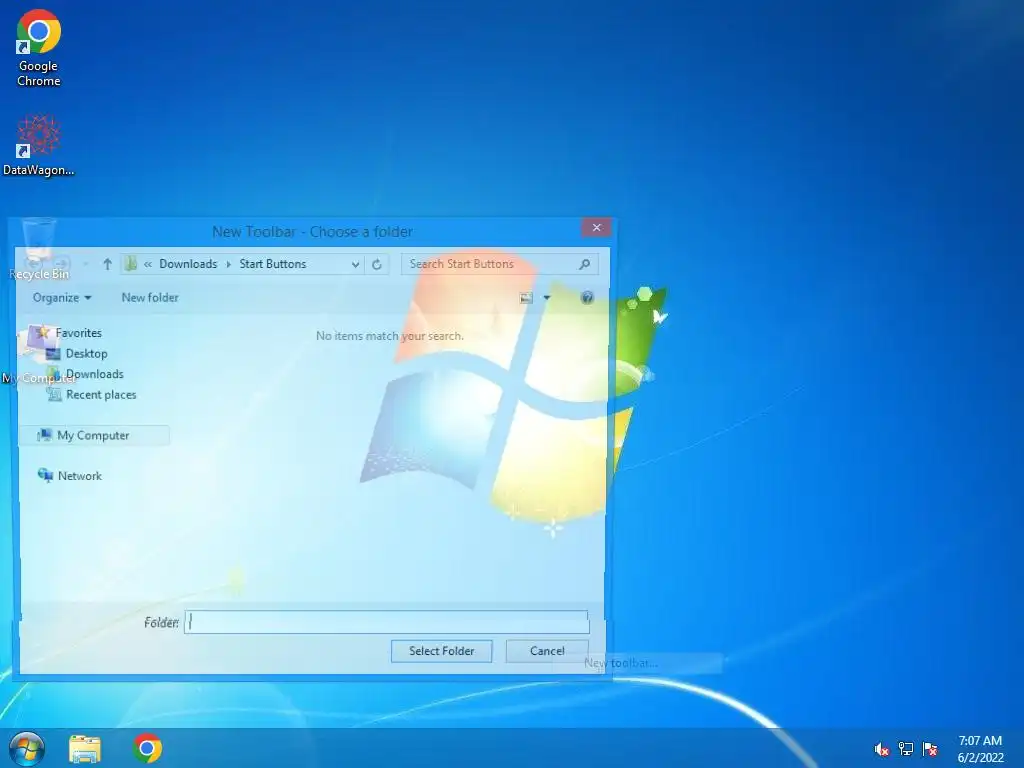Launch Chrome from the taskbar
The width and height of the screenshot is (1024, 768).
pos(148,748)
